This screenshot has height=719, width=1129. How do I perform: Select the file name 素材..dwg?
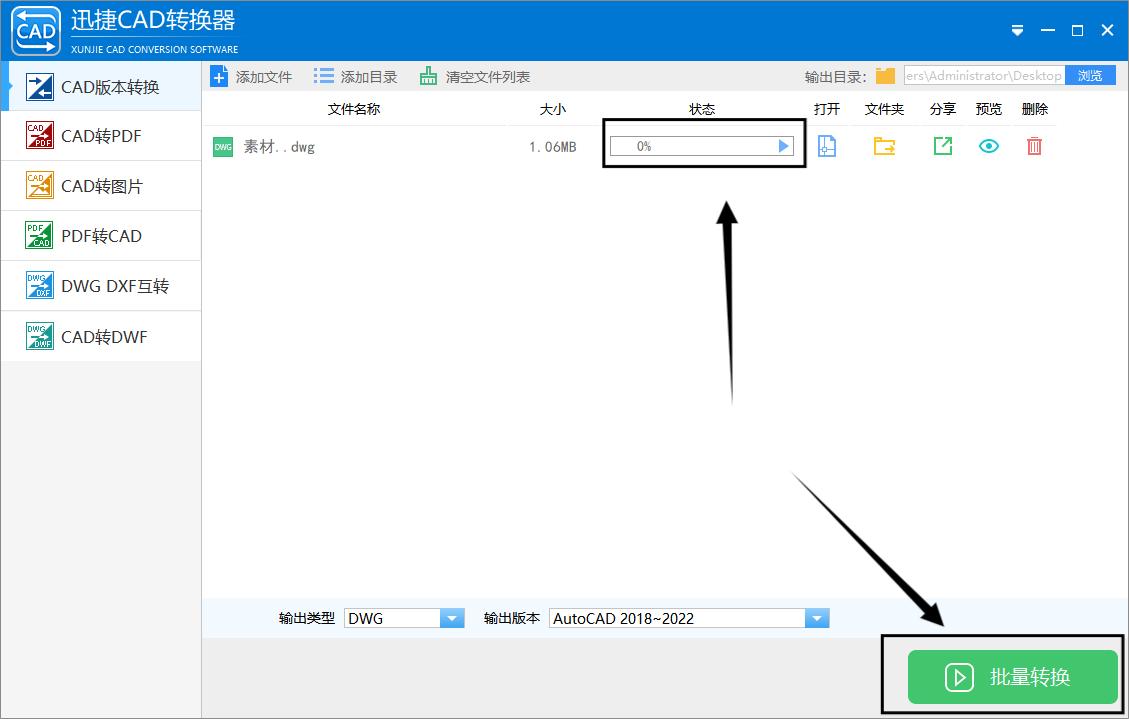point(279,147)
